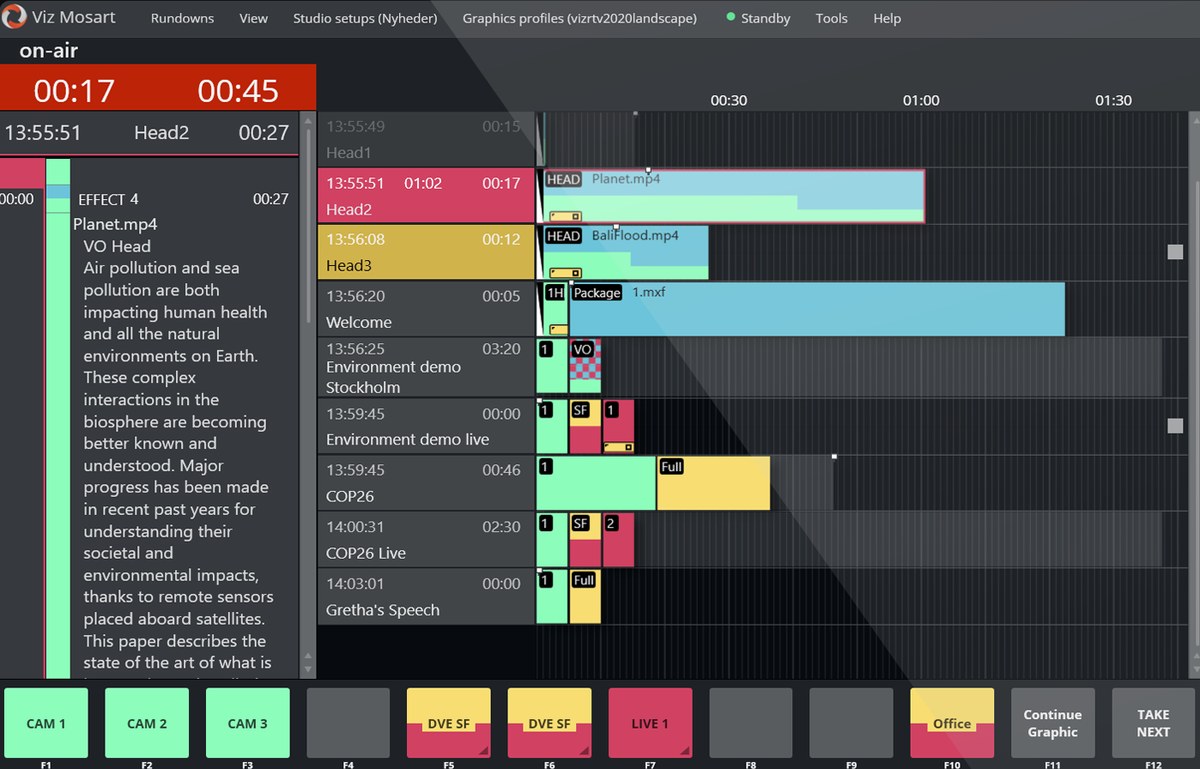Viewport: 1200px width, 769px height.
Task: Click HEAD badge on BaliFlood.mp4 clip
Action: pyautogui.click(x=563, y=236)
